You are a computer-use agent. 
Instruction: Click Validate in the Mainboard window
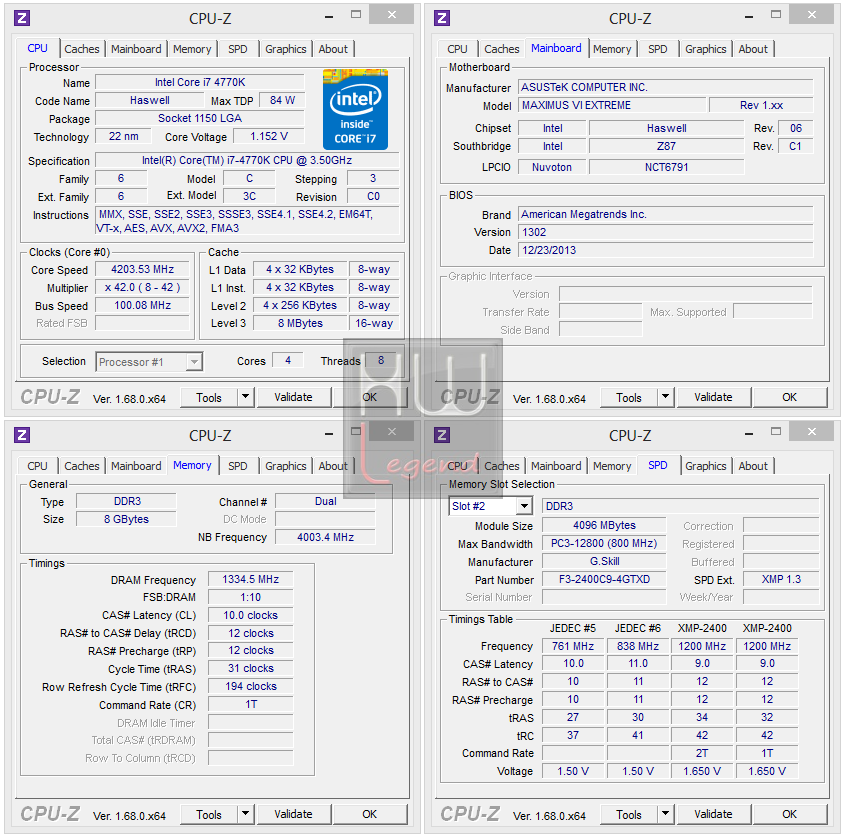(713, 398)
